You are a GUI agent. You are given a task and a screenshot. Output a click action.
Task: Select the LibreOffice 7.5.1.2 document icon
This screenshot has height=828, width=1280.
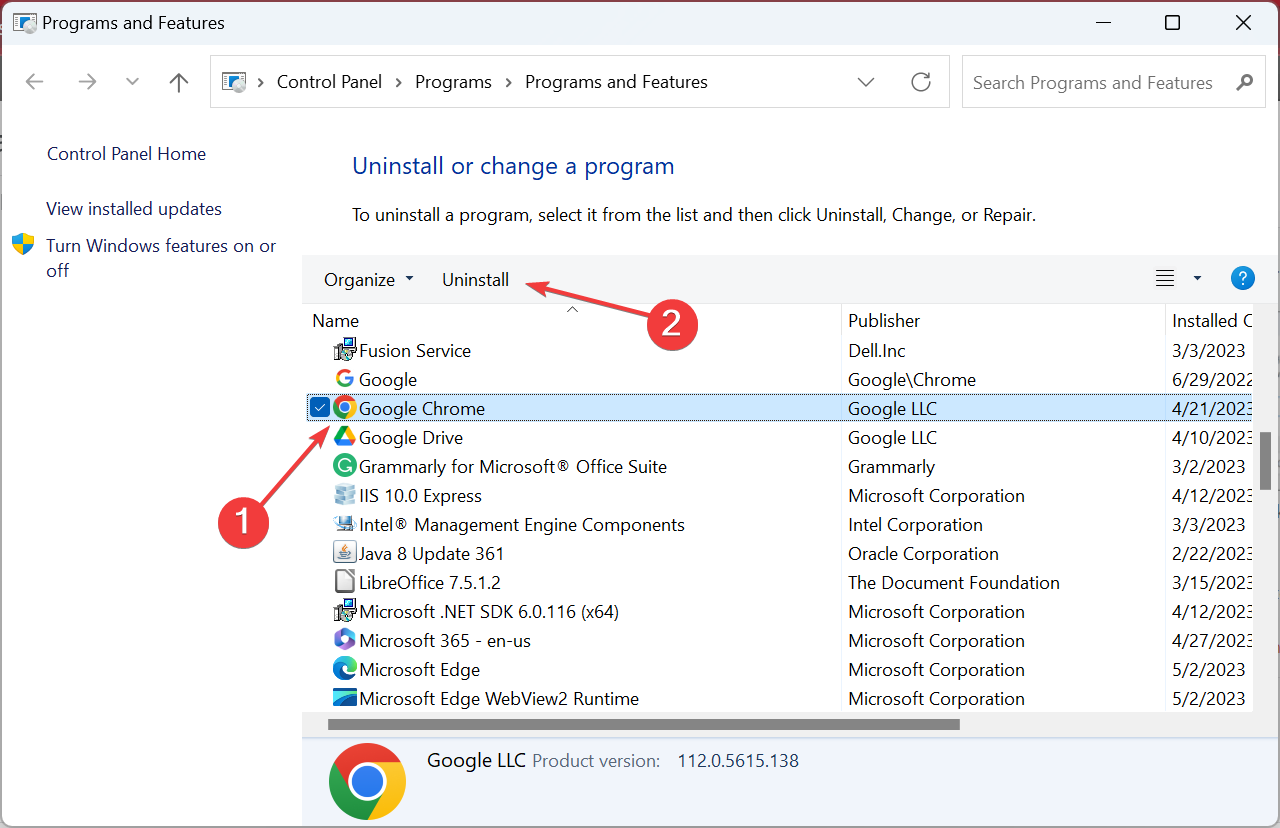344,581
